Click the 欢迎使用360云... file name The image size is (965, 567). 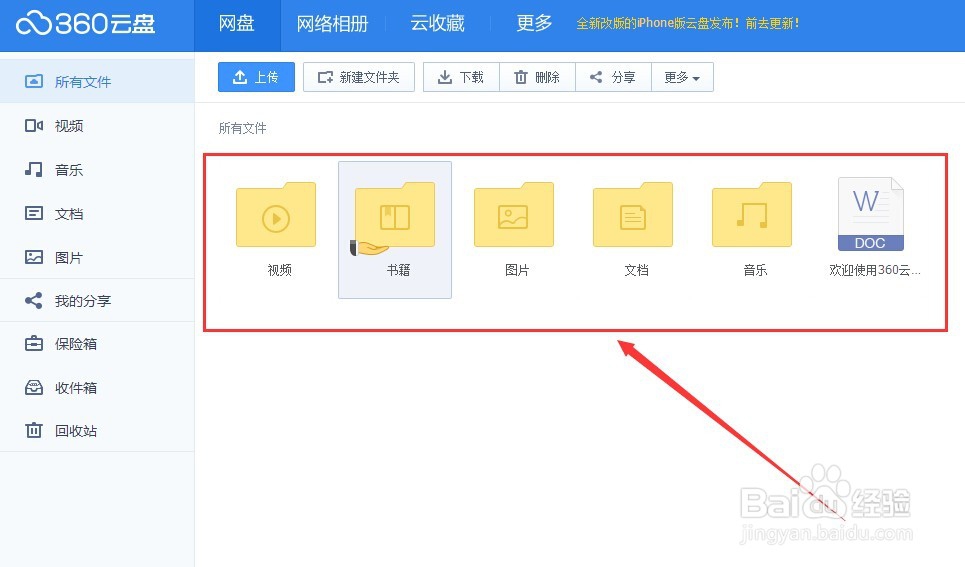click(875, 270)
